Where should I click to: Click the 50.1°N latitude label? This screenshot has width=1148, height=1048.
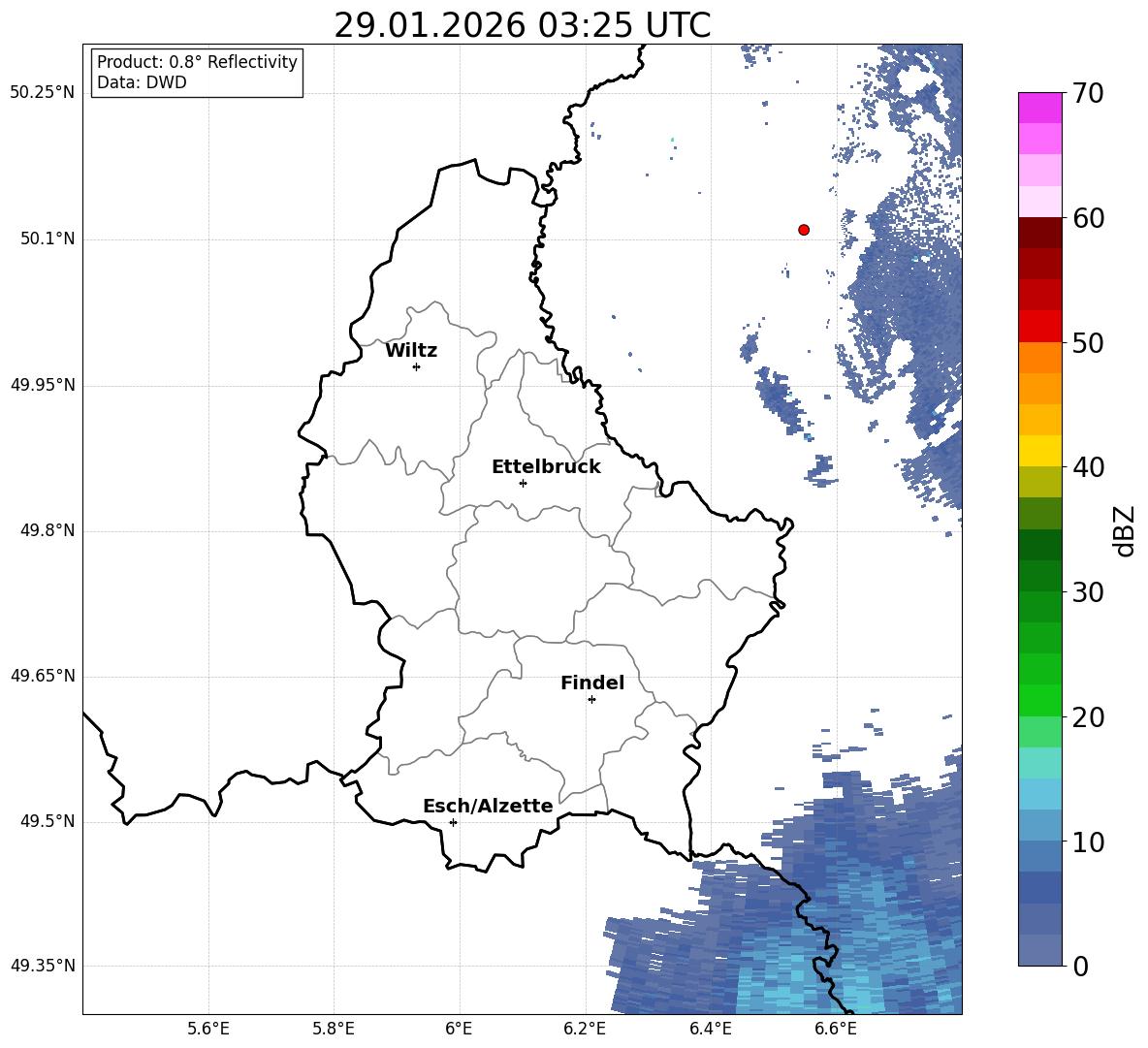click(48, 238)
